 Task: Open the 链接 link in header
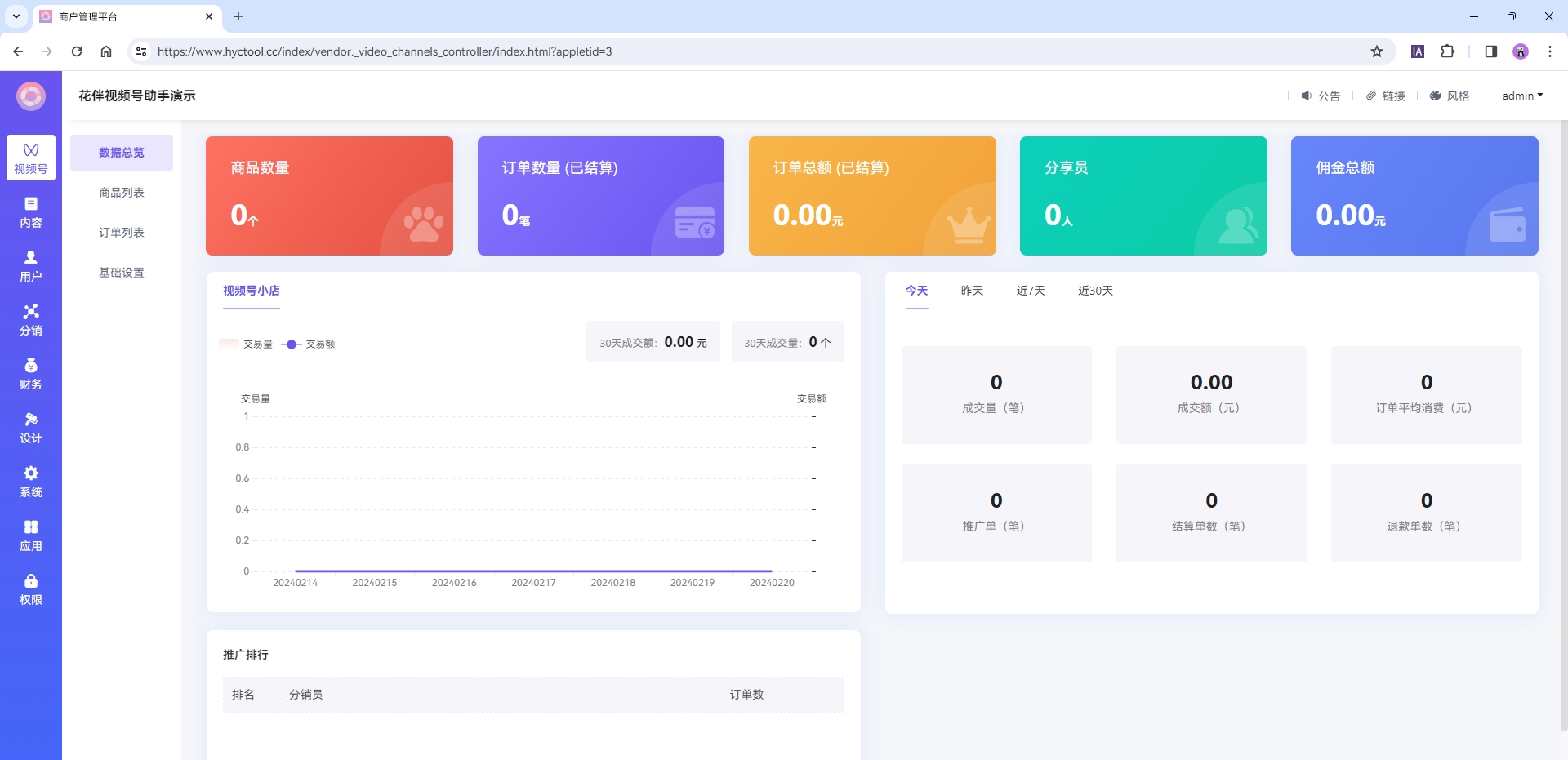click(x=1386, y=96)
